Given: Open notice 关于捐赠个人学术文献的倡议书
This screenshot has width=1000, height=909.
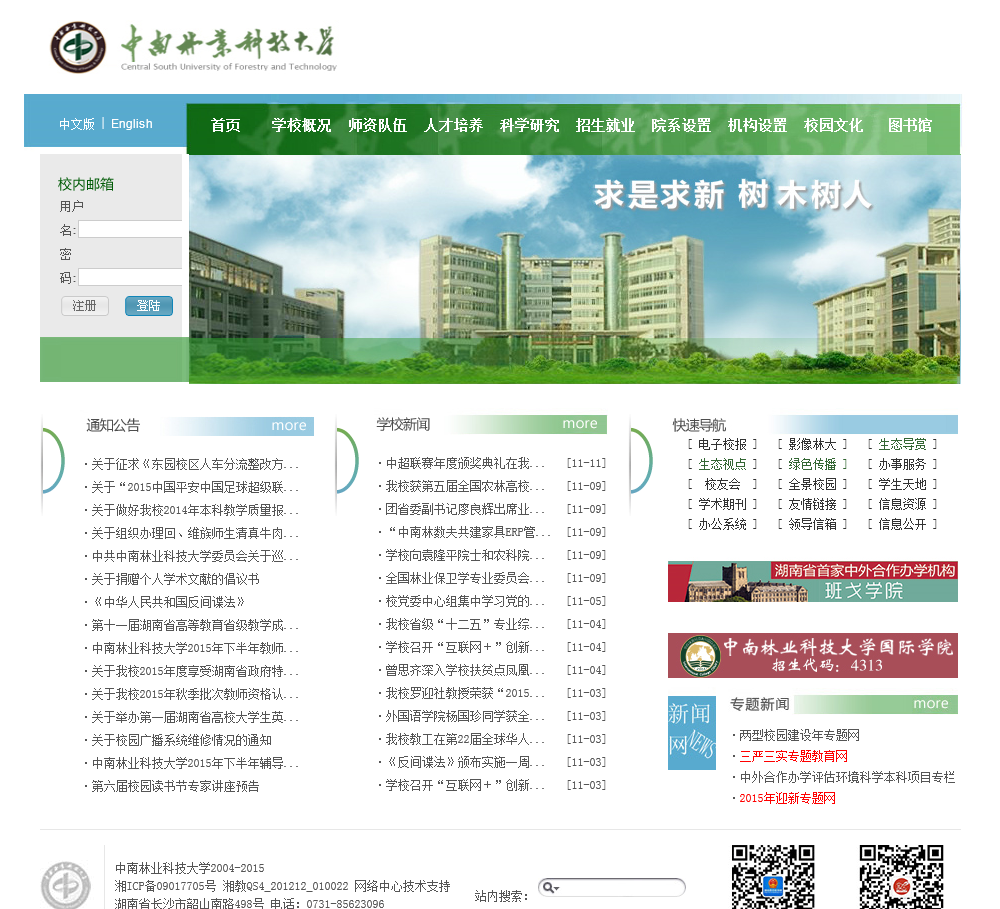Looking at the screenshot, I should 175,579.
